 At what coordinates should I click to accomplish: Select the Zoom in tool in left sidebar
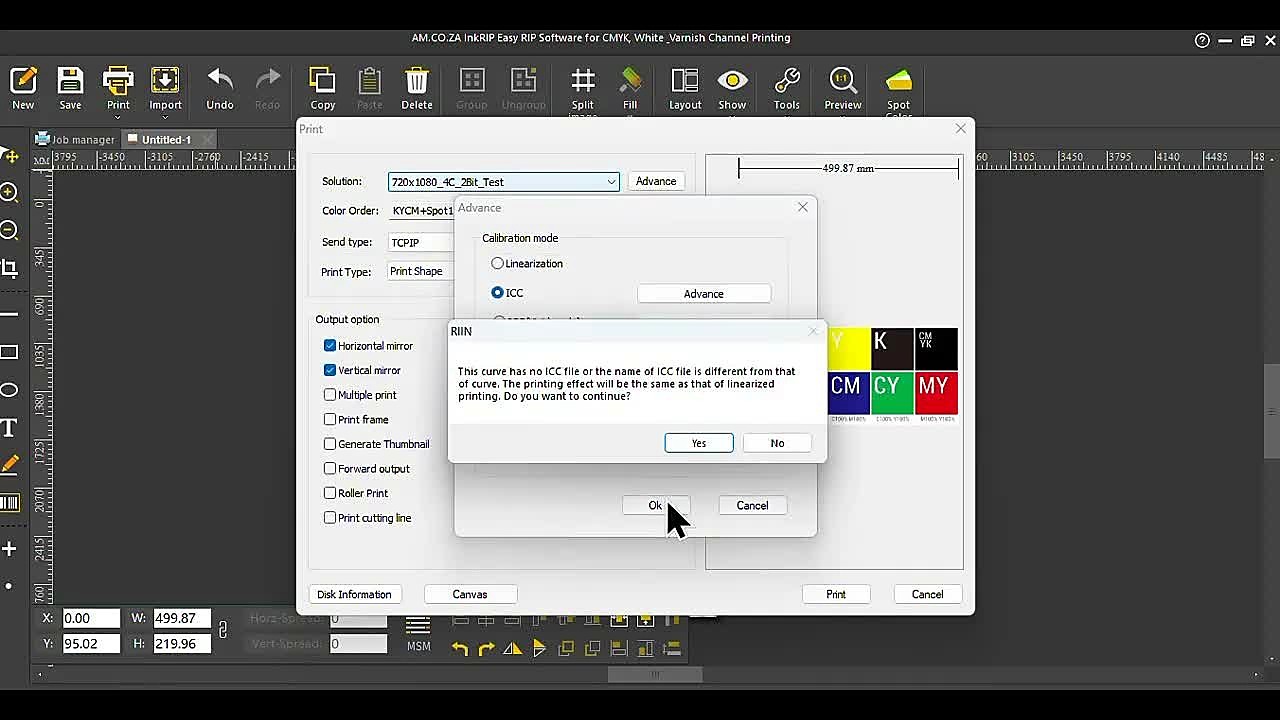[x=9, y=193]
